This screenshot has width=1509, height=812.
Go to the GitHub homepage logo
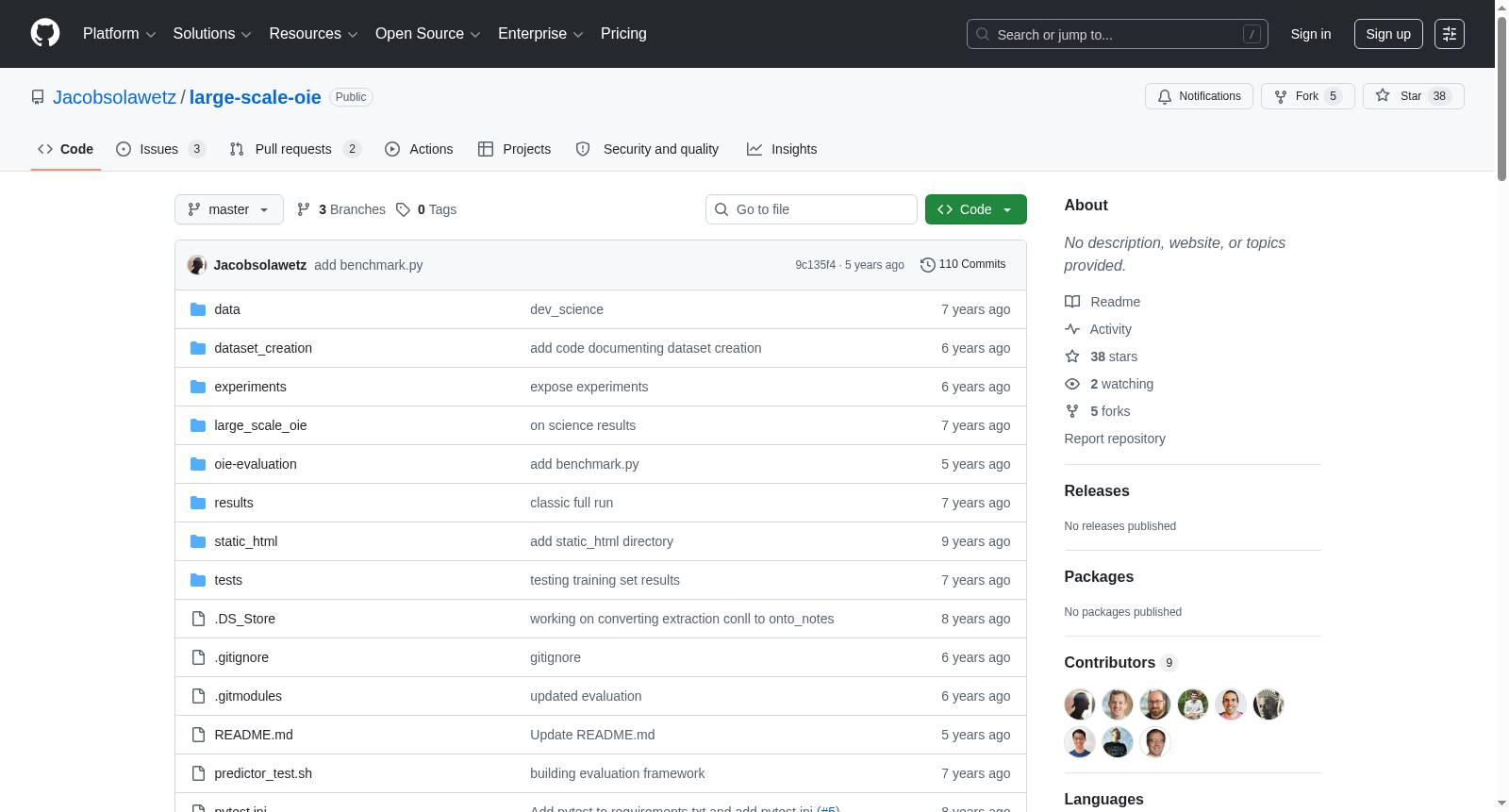pos(45,34)
